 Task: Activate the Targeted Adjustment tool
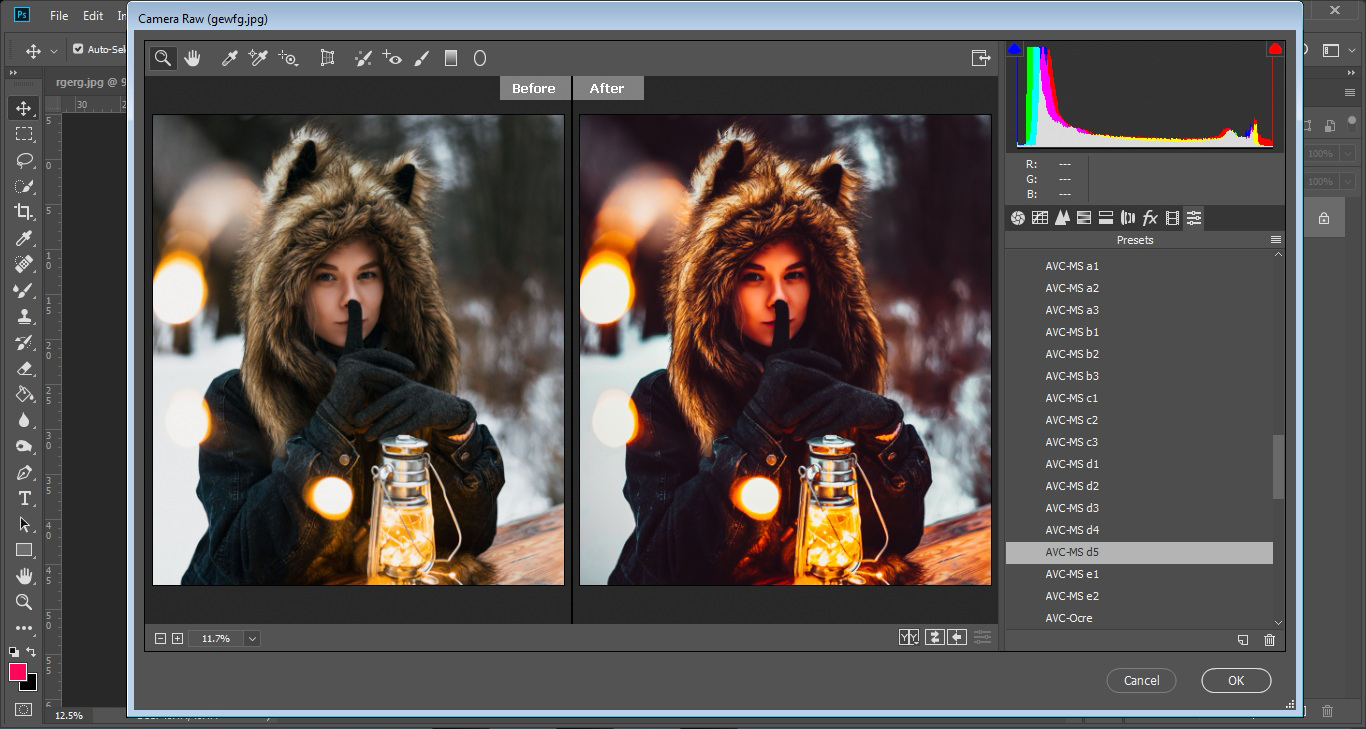[x=289, y=58]
